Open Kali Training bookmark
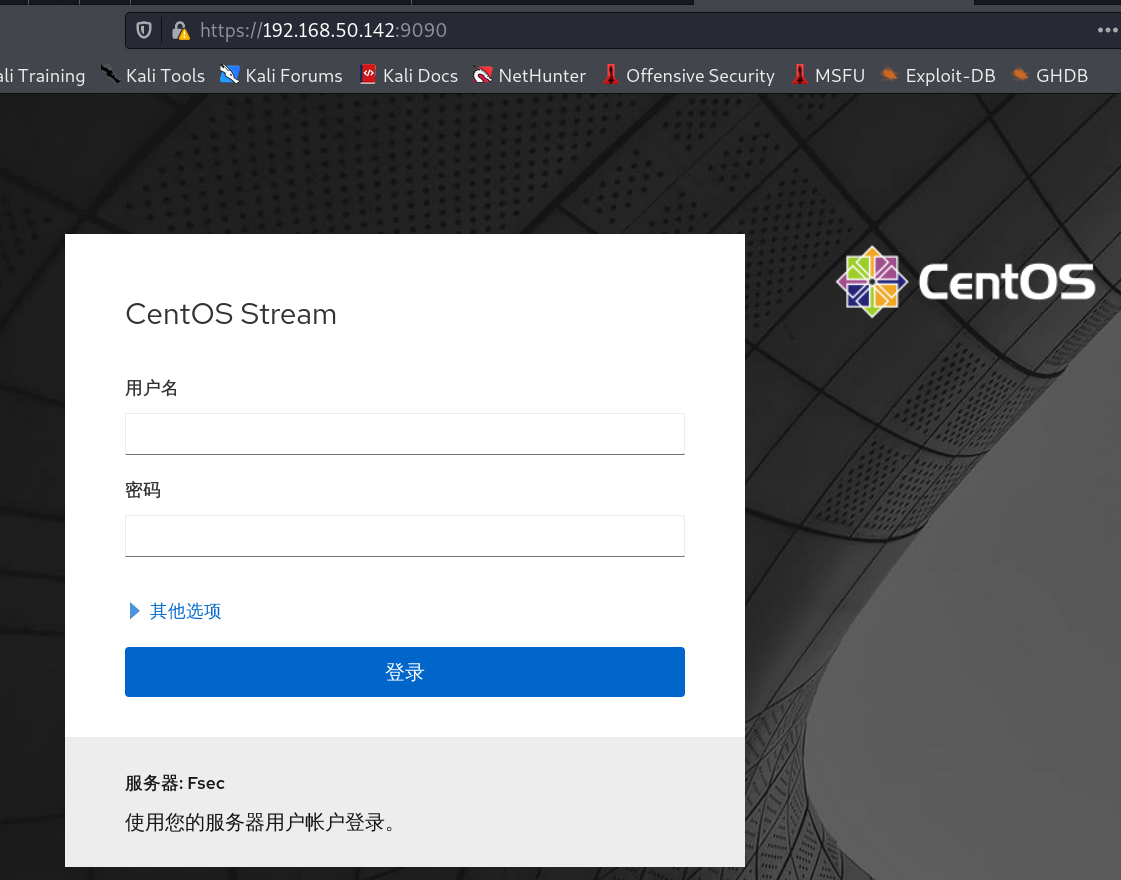 pos(42,76)
